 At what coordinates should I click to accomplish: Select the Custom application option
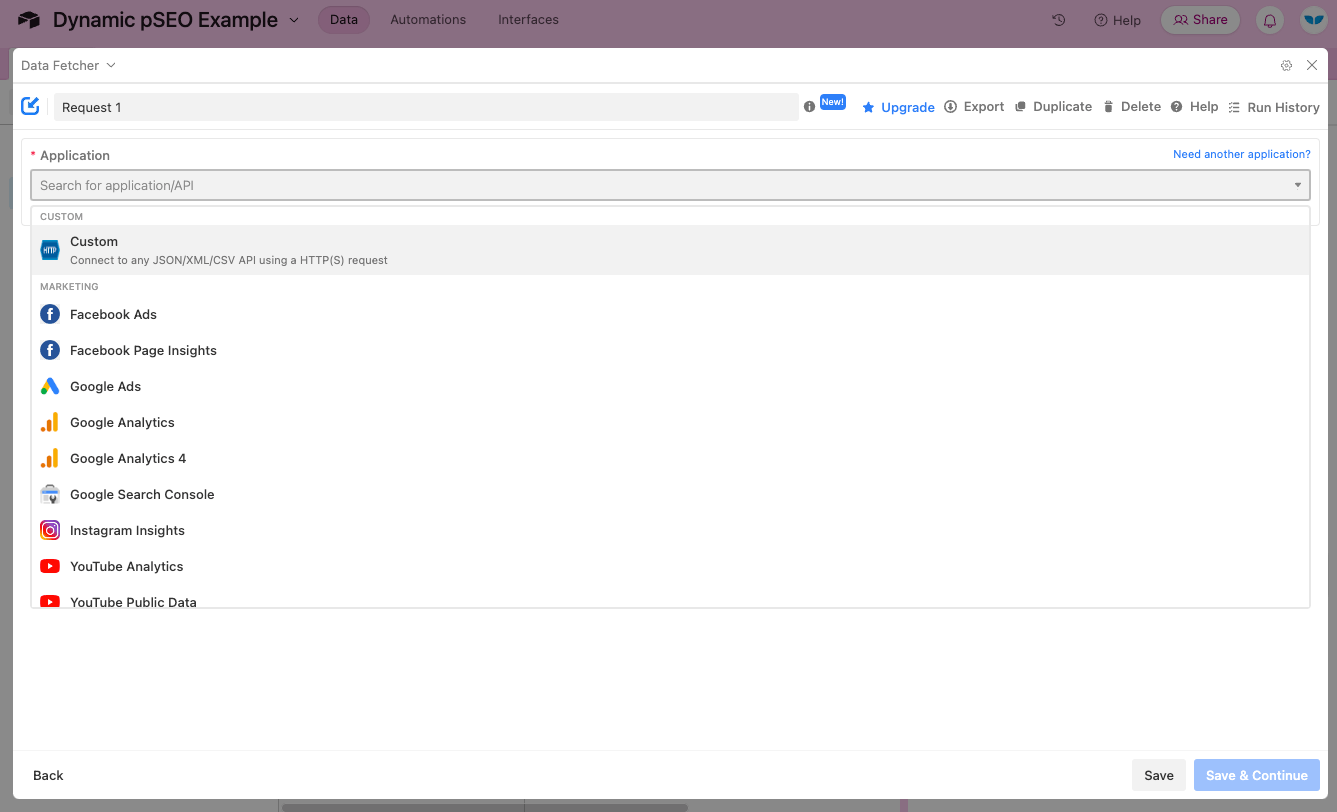pos(670,250)
